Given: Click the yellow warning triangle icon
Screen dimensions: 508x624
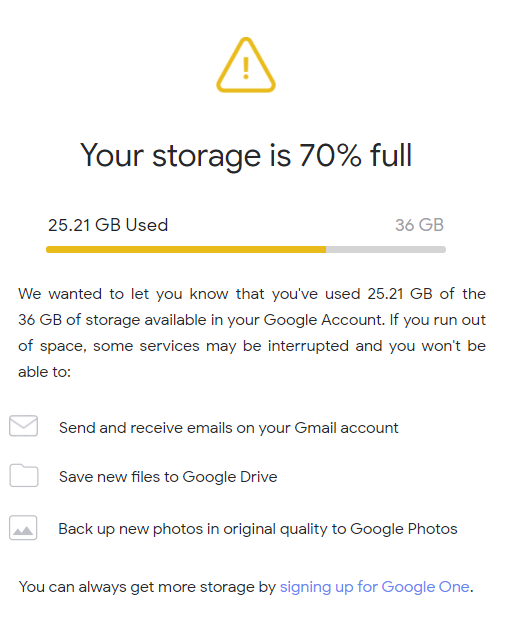Looking at the screenshot, I should tap(246, 65).
